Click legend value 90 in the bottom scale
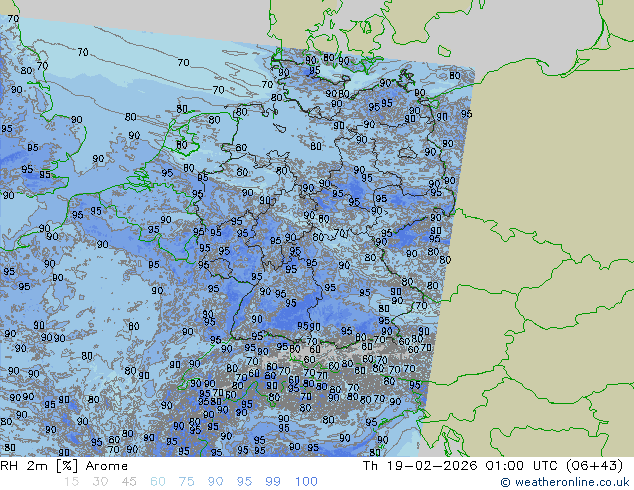Image resolution: width=634 pixels, height=490 pixels. coord(215,482)
